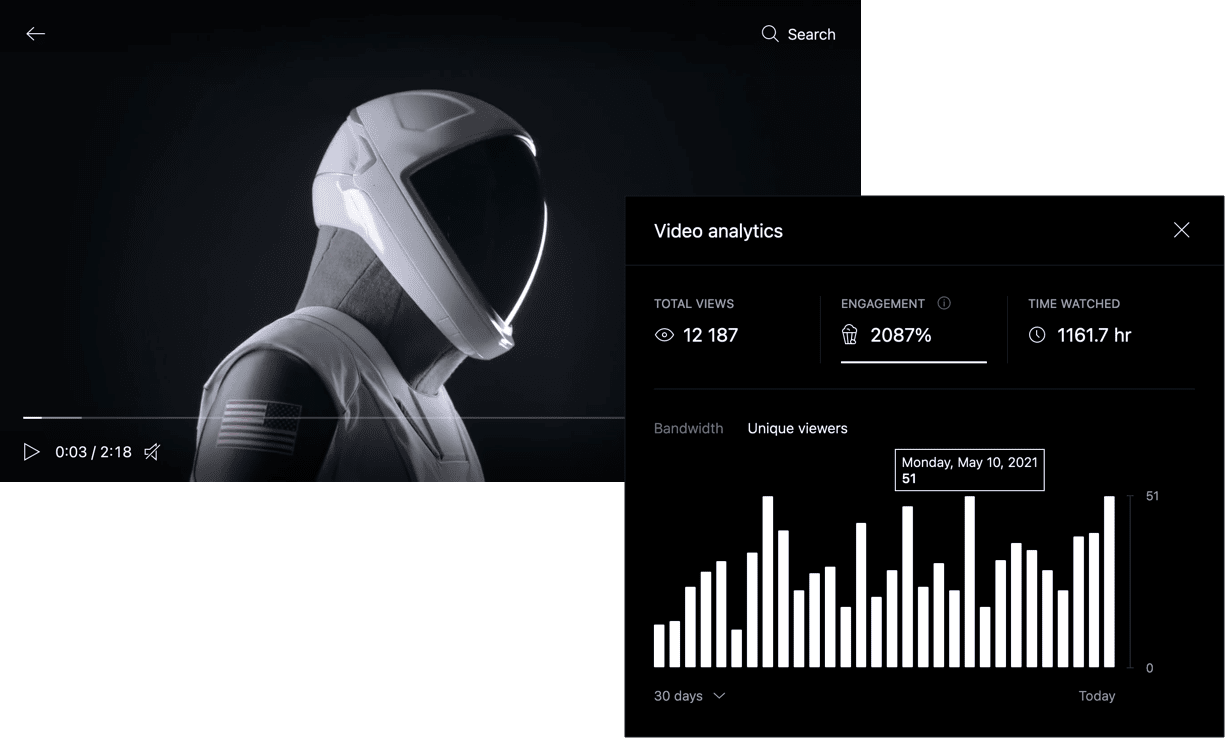Image resolution: width=1225 pixels, height=738 pixels.
Task: Click the Search text label
Action: [x=811, y=34]
